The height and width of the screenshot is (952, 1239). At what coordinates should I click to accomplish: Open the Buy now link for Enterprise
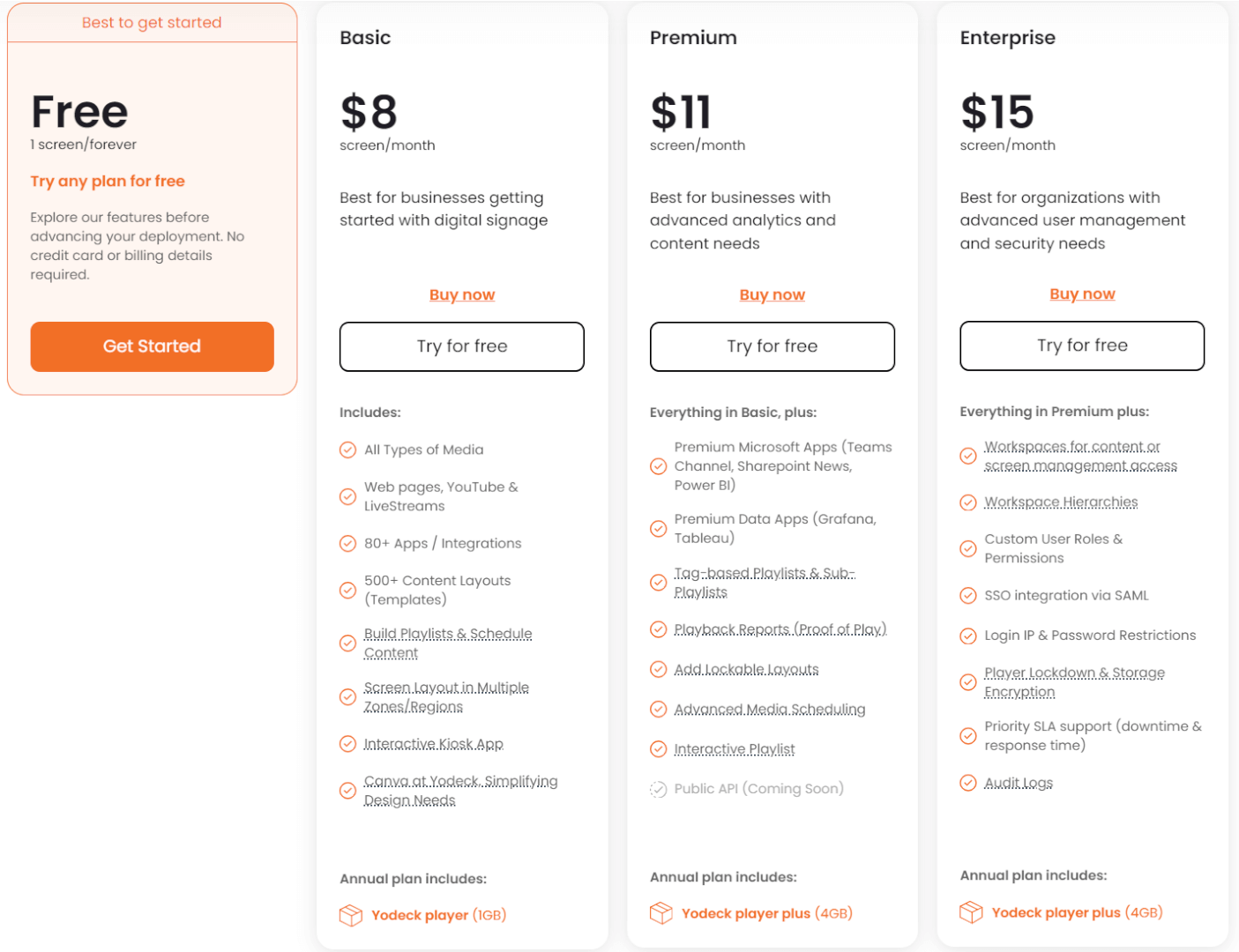1082,294
